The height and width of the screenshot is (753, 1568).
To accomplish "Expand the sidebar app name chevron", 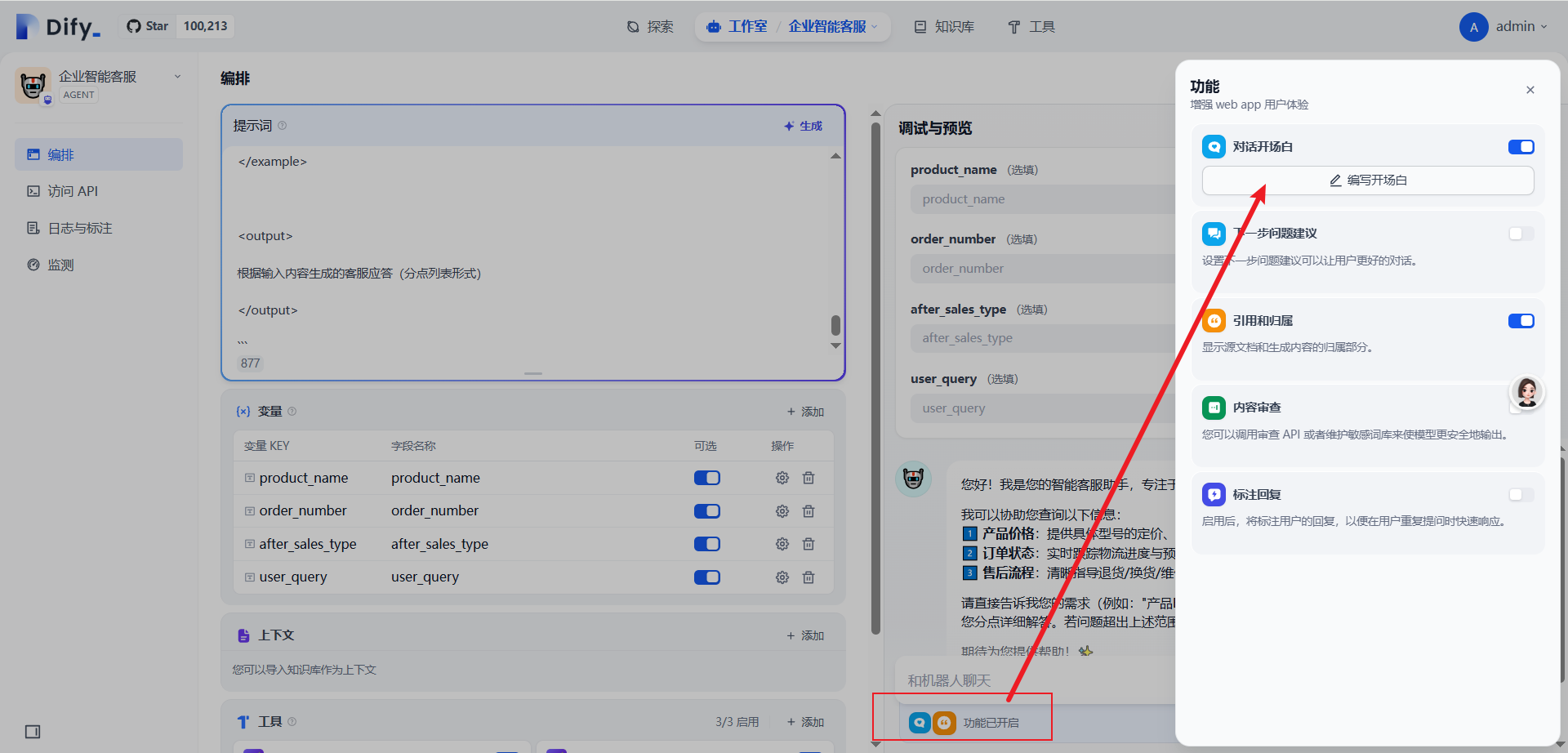I will [x=177, y=77].
